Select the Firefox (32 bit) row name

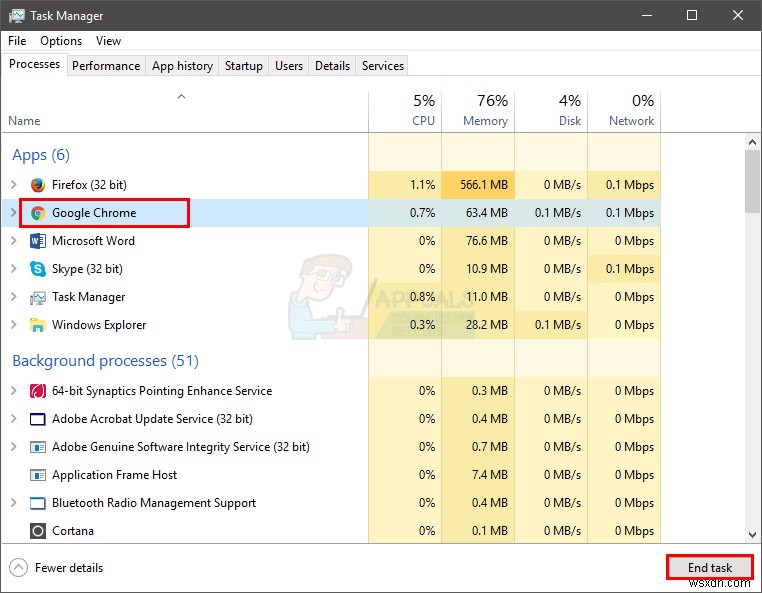(x=89, y=185)
